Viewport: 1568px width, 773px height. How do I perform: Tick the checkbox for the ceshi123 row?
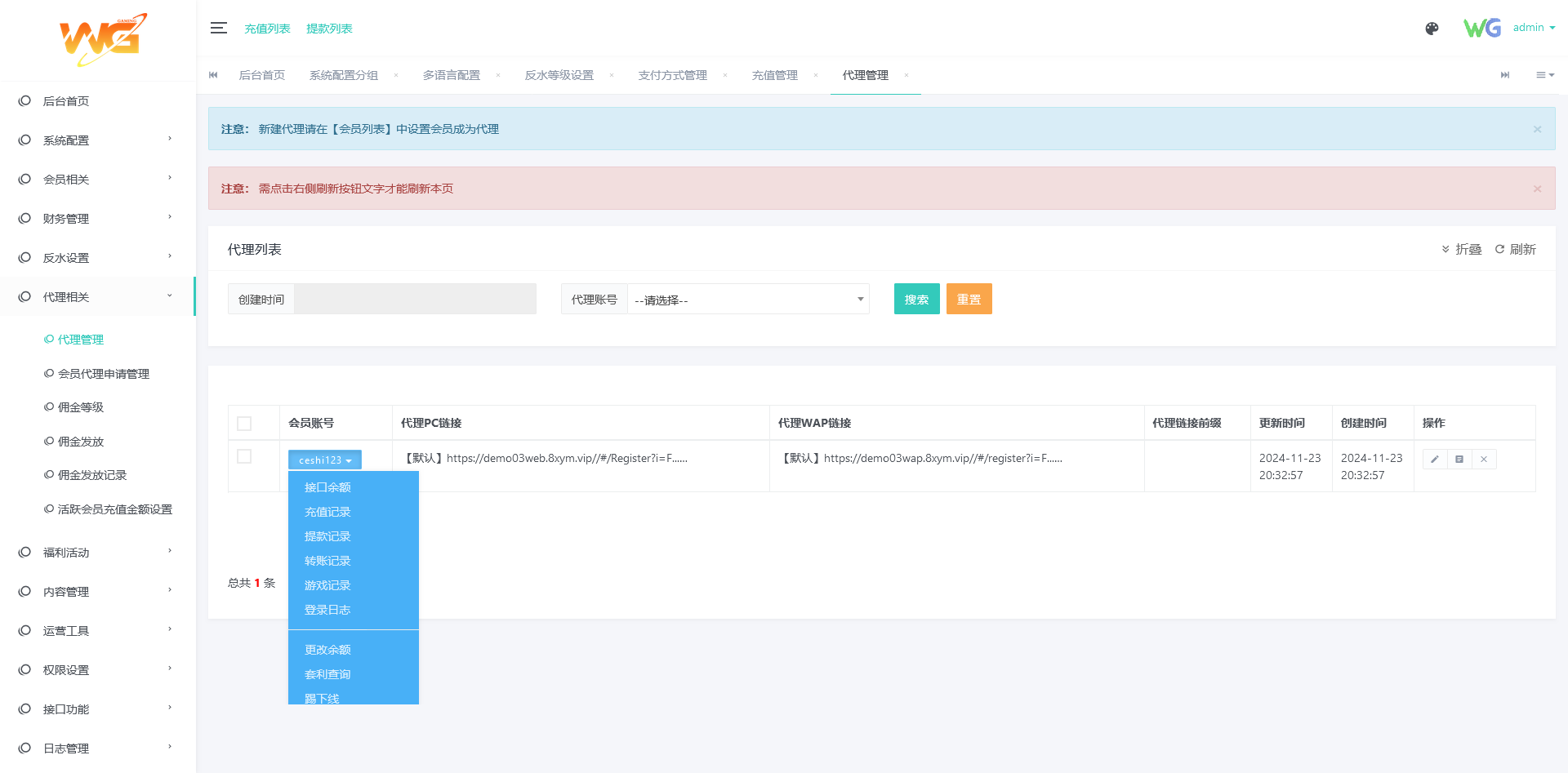coord(244,456)
